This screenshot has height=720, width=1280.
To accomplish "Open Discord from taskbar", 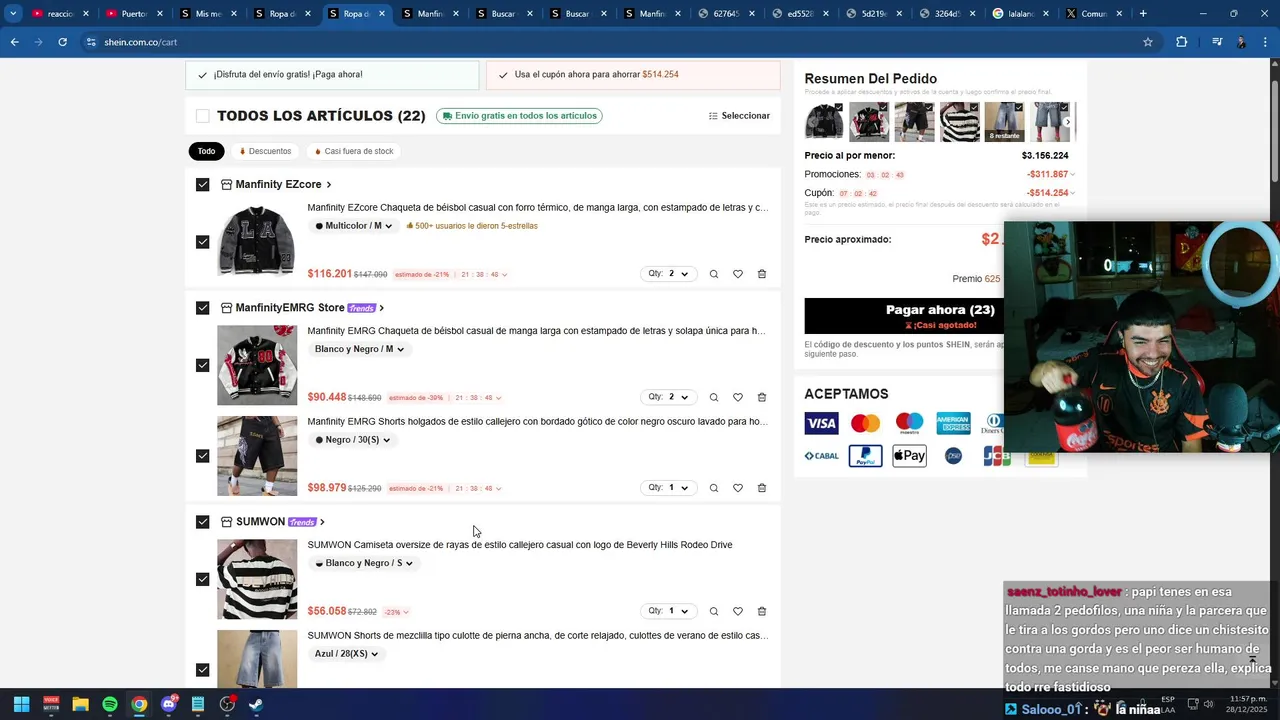I will click(168, 704).
